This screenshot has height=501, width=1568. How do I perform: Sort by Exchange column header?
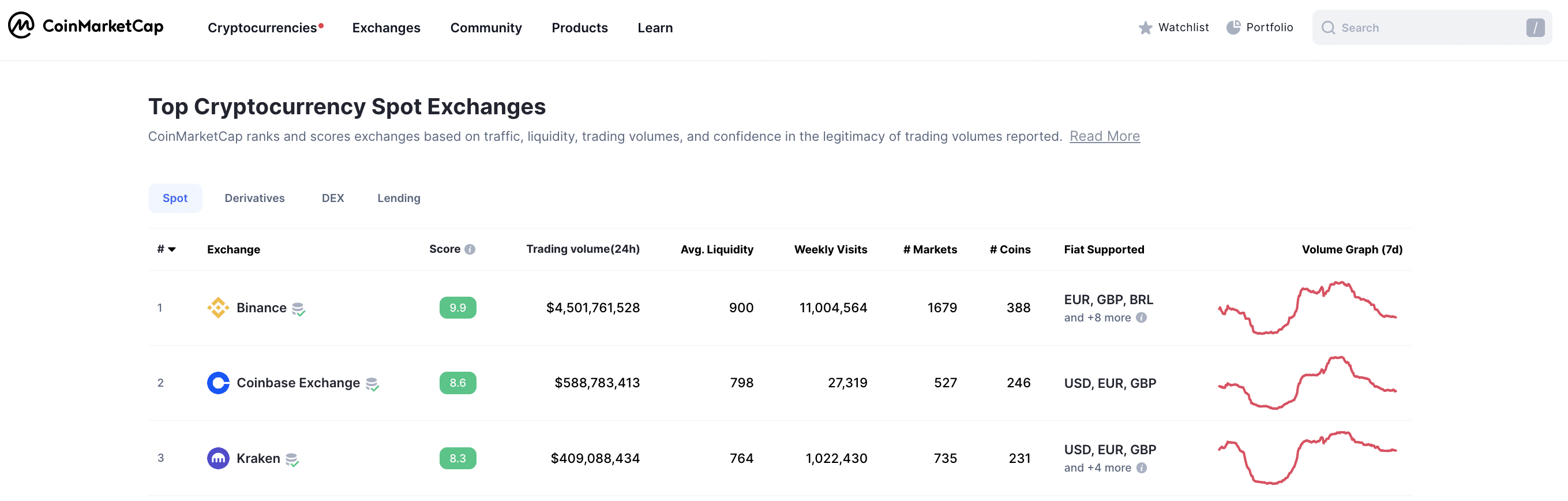point(233,249)
